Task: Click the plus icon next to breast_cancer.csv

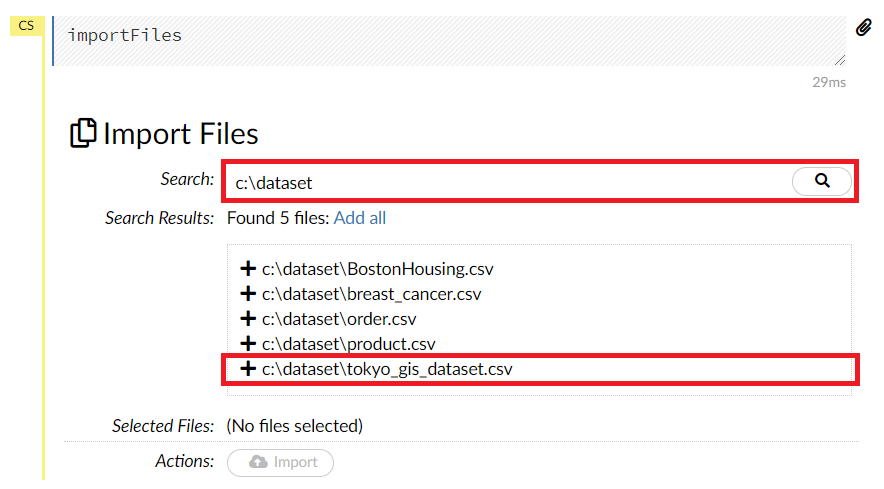Action: 248,294
